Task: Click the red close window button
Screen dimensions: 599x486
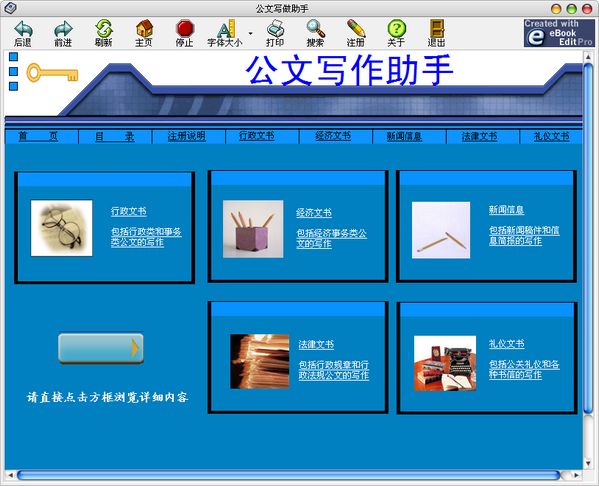Action: tap(587, 9)
